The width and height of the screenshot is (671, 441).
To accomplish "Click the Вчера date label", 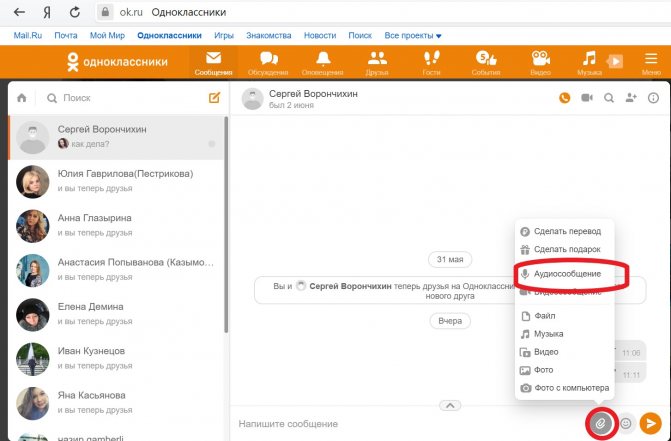I will tap(450, 321).
